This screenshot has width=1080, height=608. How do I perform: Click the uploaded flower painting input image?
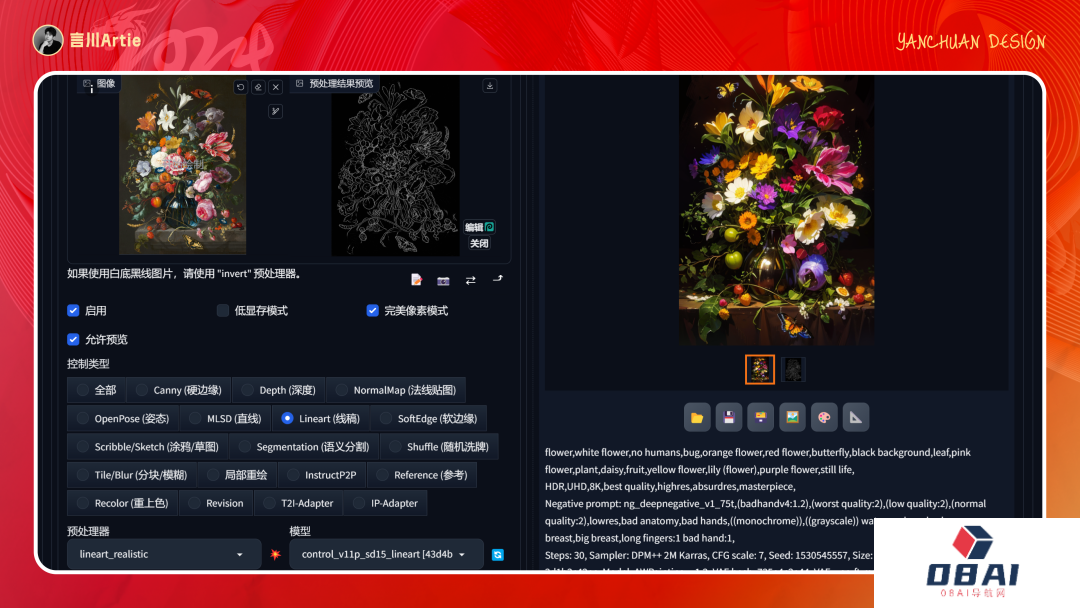[183, 165]
